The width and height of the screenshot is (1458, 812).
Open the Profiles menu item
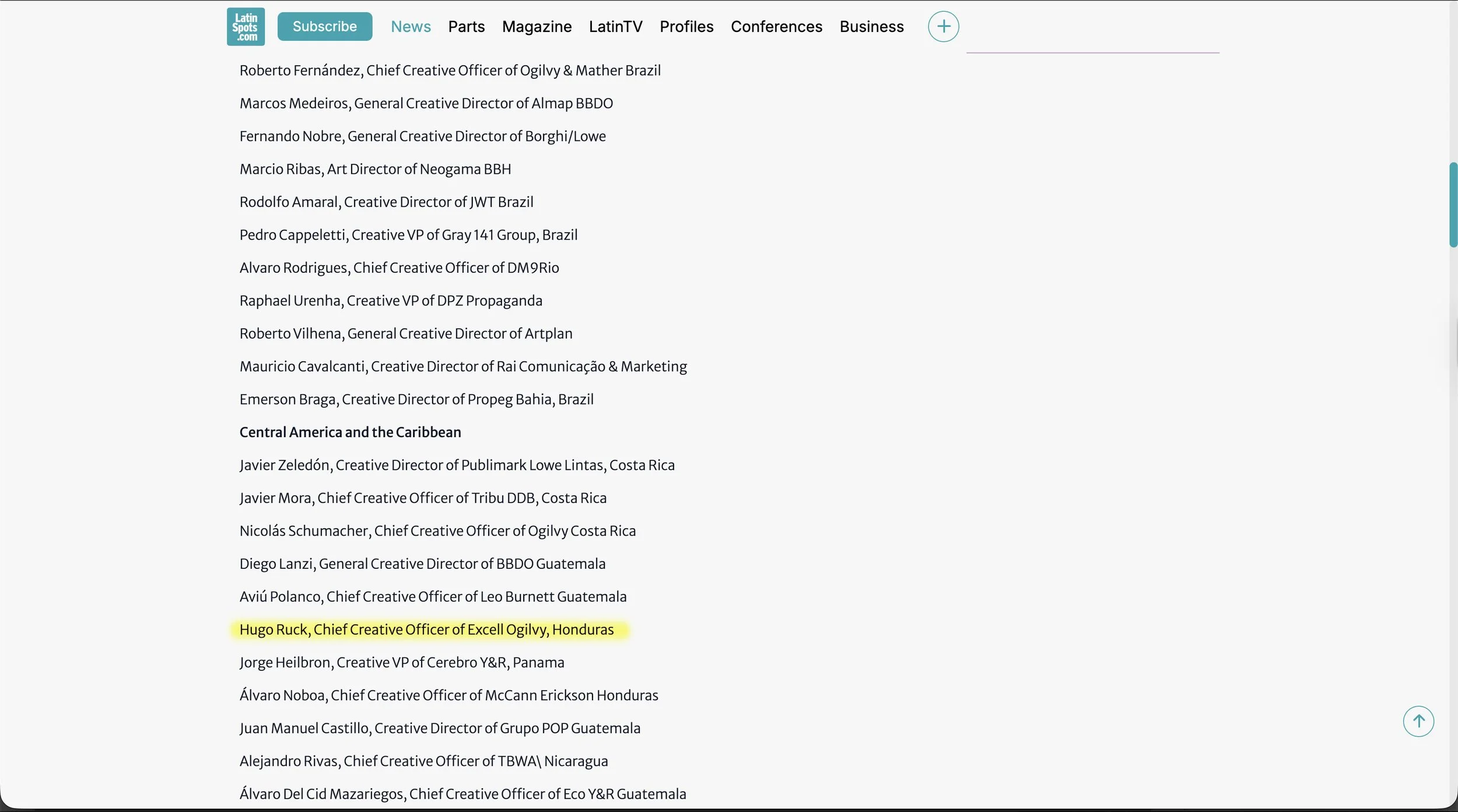click(x=686, y=27)
